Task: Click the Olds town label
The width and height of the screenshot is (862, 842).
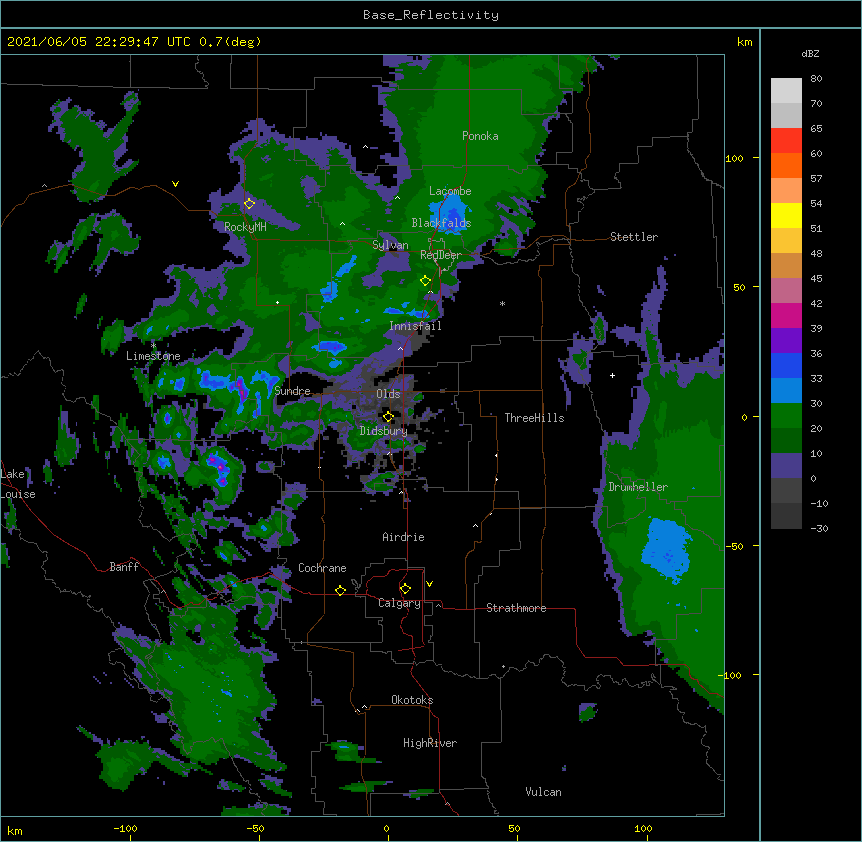Action: pos(388,394)
